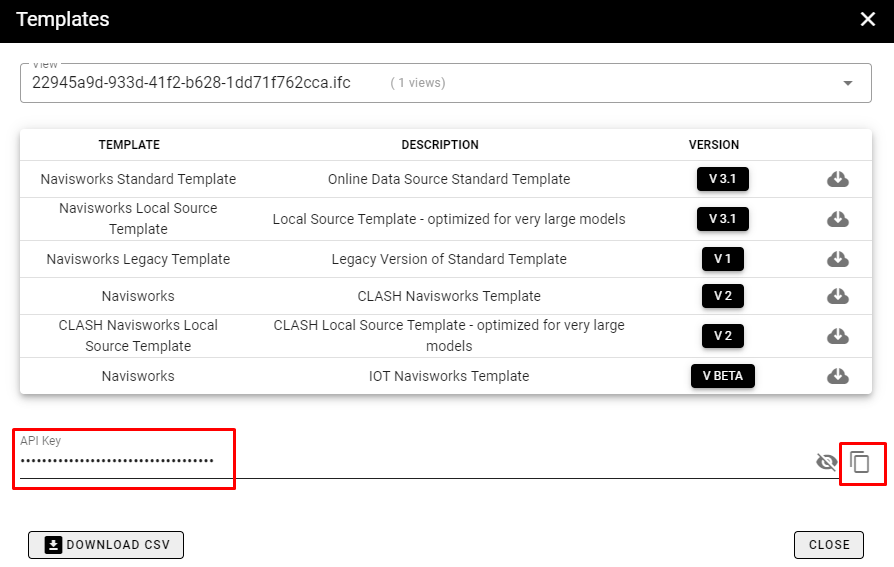Image resolution: width=894 pixels, height=567 pixels.
Task: Click the Close button
Action: [x=829, y=545]
